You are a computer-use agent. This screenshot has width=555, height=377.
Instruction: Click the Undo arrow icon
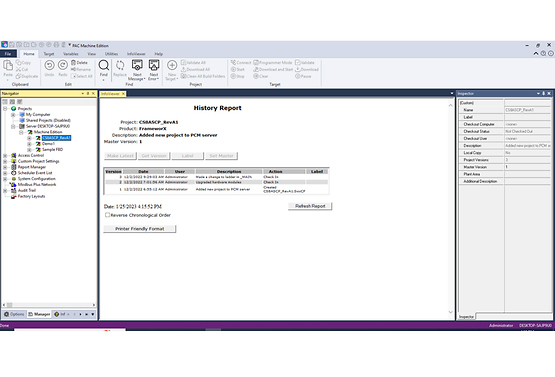pyautogui.click(x=49, y=65)
